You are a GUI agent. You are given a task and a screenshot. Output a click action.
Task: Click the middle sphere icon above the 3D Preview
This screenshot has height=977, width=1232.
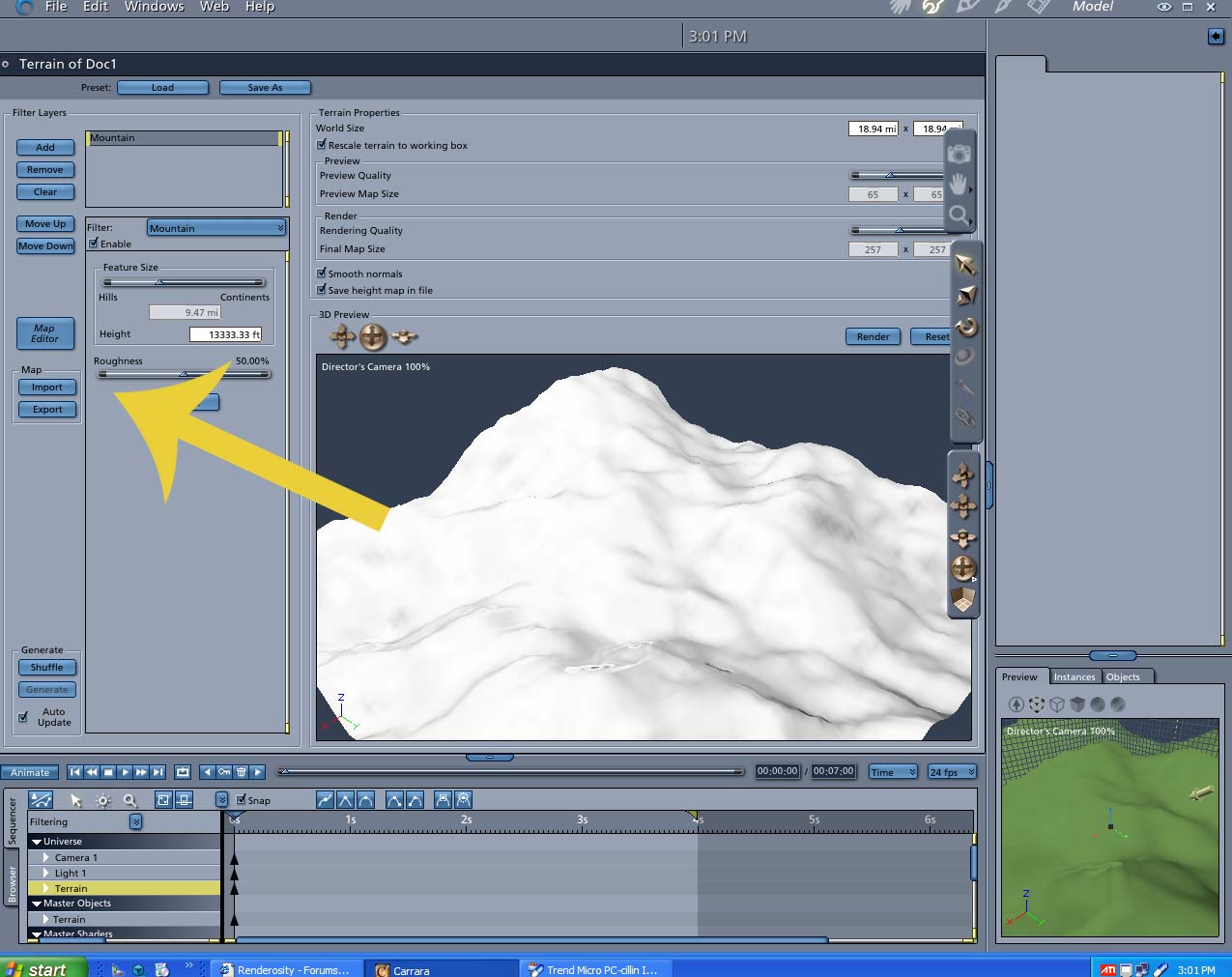coord(373,337)
